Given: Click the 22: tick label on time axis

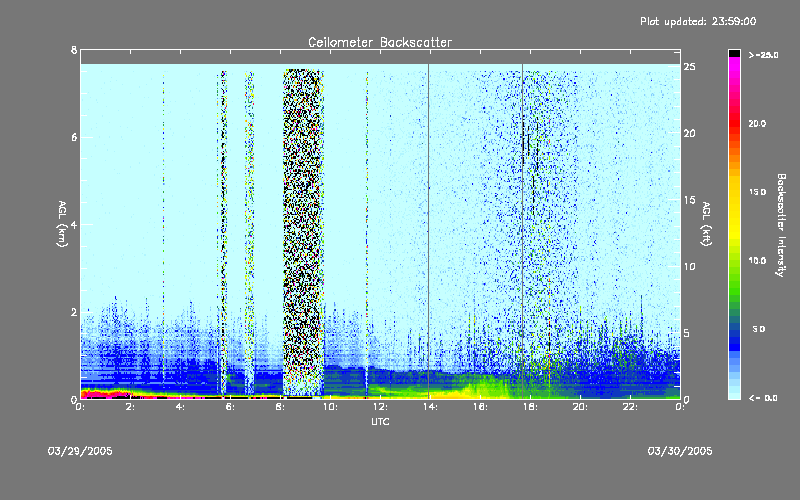Looking at the screenshot, I should coord(630,407).
